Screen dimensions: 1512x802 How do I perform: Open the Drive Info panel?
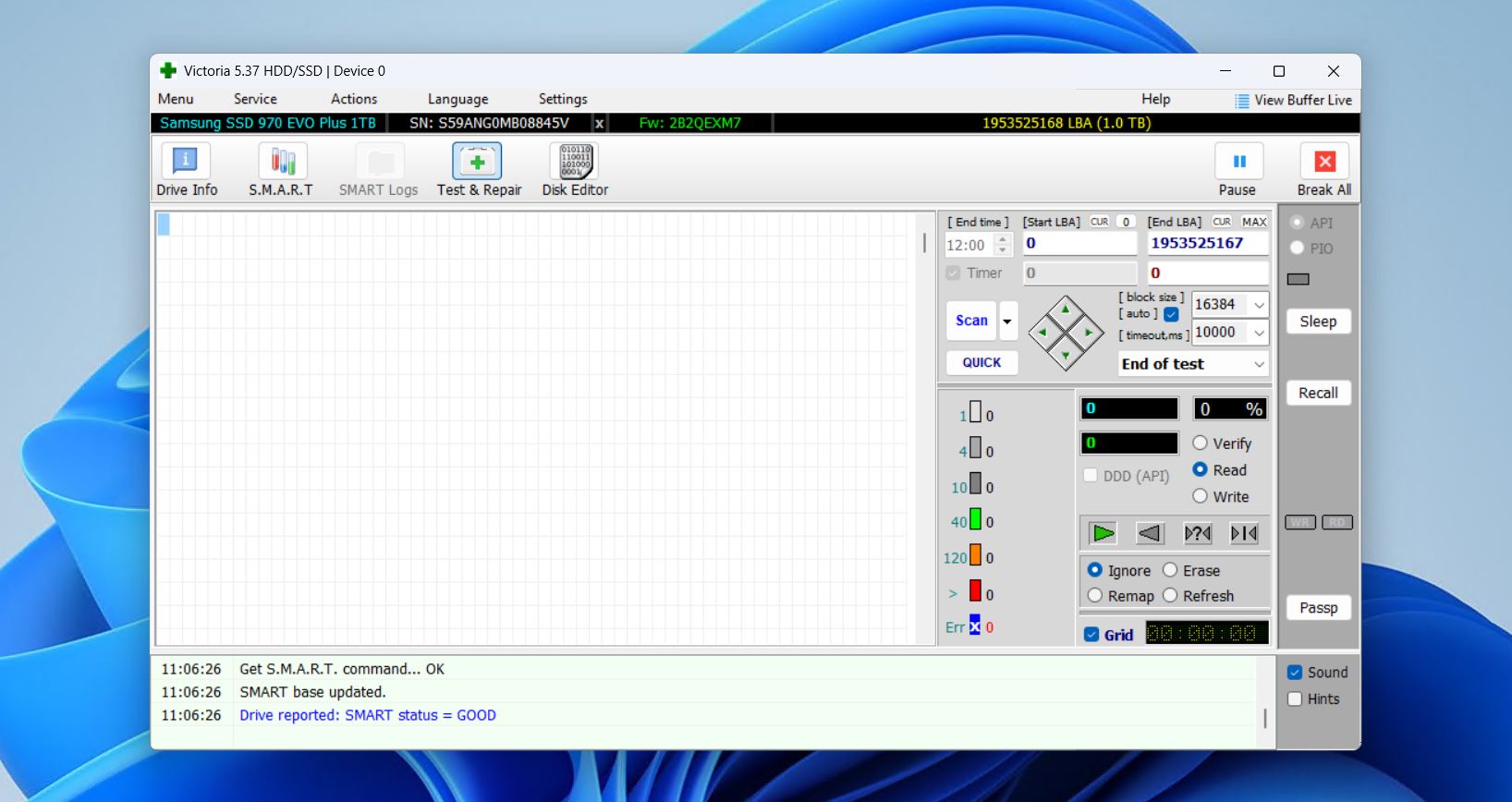pos(187,170)
